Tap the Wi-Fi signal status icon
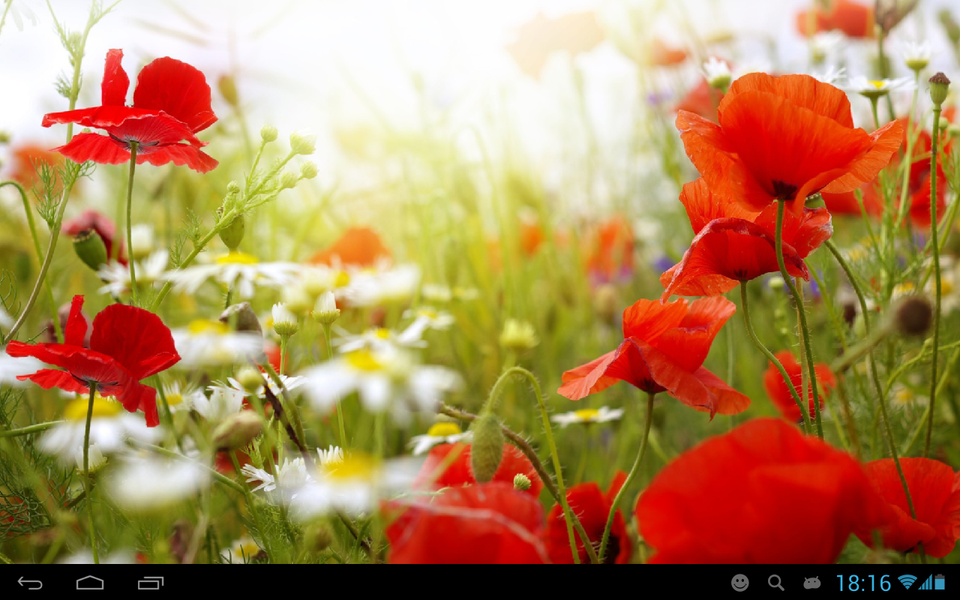 (x=907, y=582)
